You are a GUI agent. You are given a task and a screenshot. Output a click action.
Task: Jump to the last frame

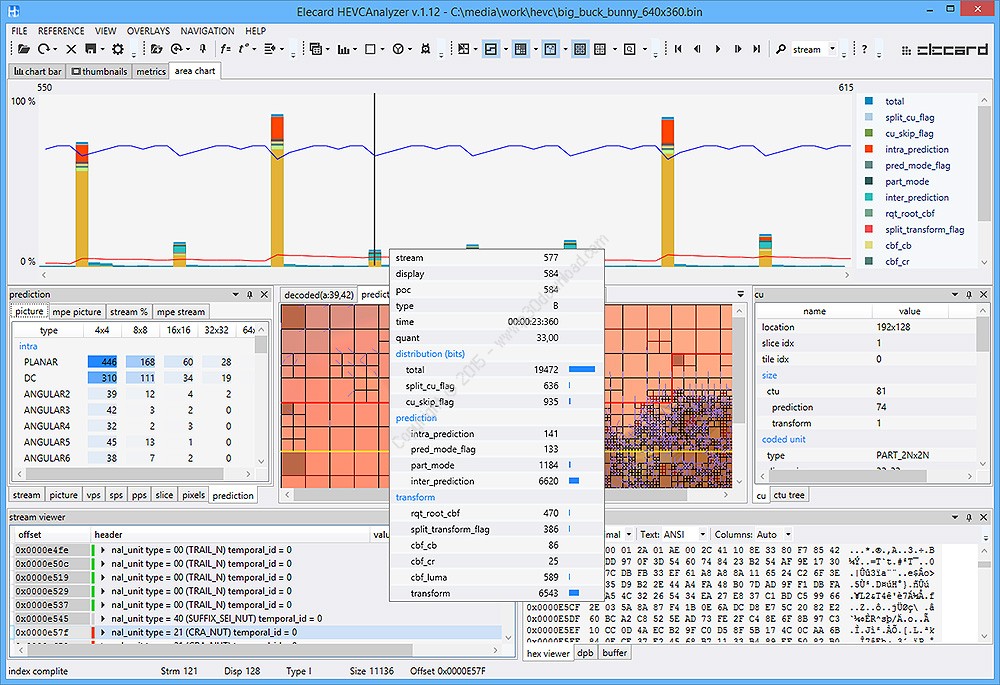(756, 49)
